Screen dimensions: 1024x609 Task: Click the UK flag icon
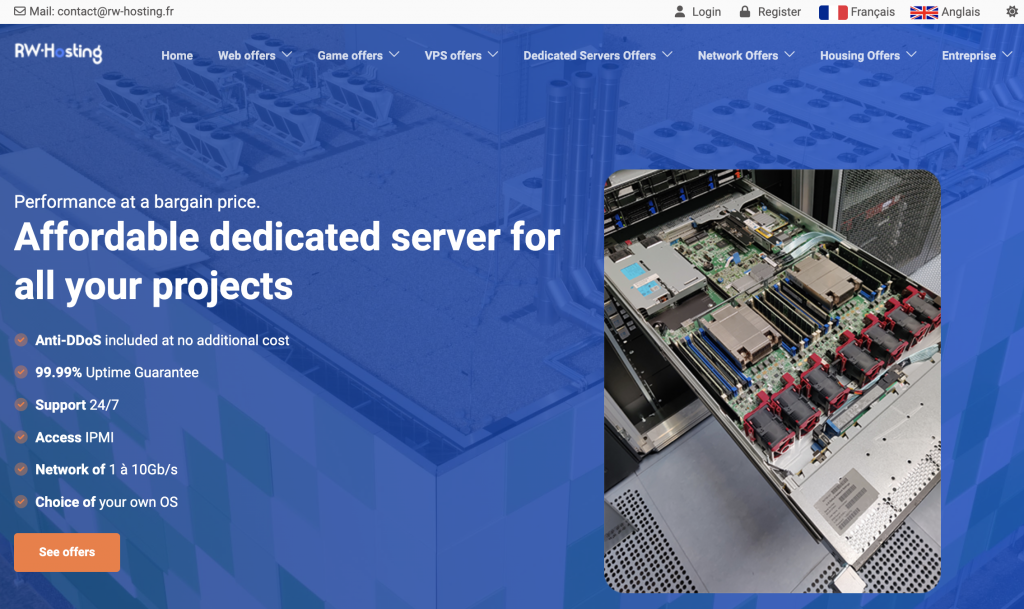pos(924,12)
